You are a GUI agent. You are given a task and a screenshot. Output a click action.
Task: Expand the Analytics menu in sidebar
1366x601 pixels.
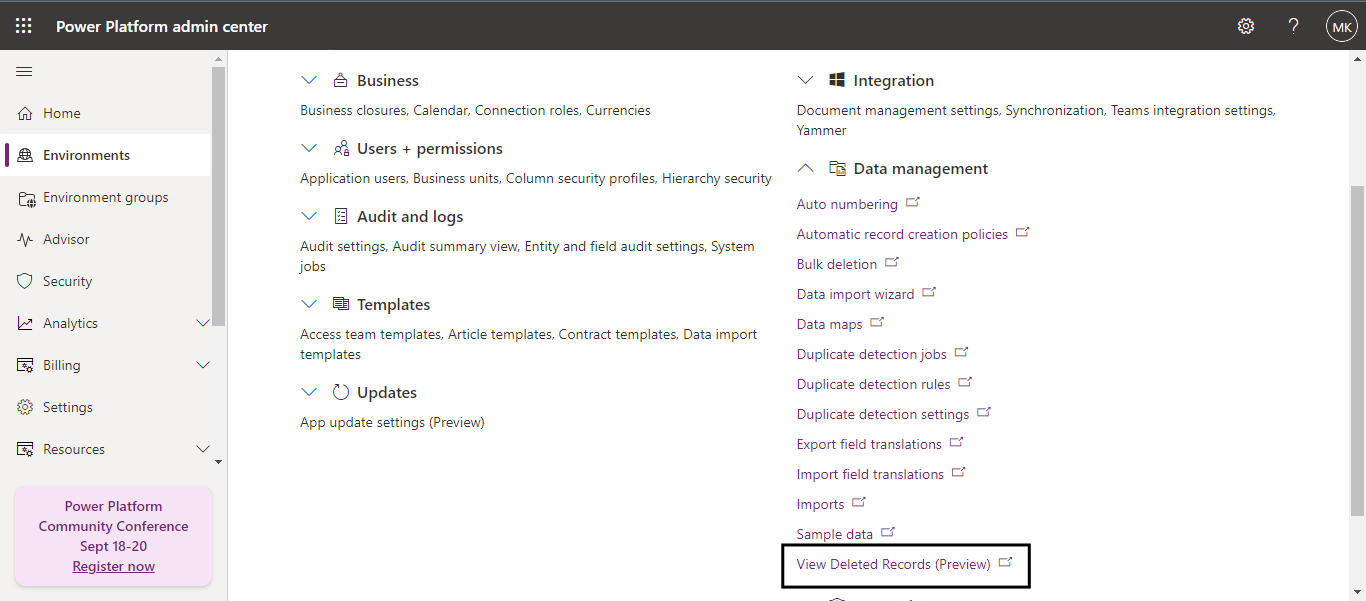pyautogui.click(x=203, y=323)
